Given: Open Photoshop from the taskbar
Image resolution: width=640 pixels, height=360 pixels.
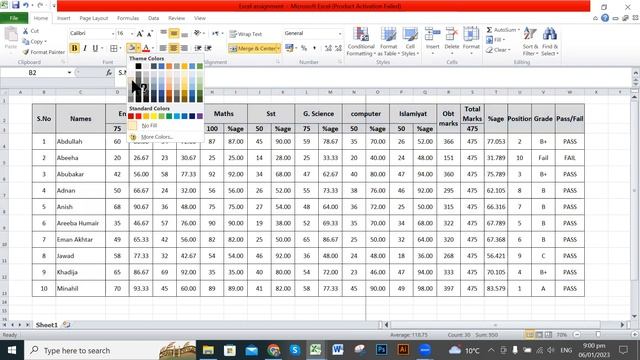Looking at the screenshot, I should point(382,350).
